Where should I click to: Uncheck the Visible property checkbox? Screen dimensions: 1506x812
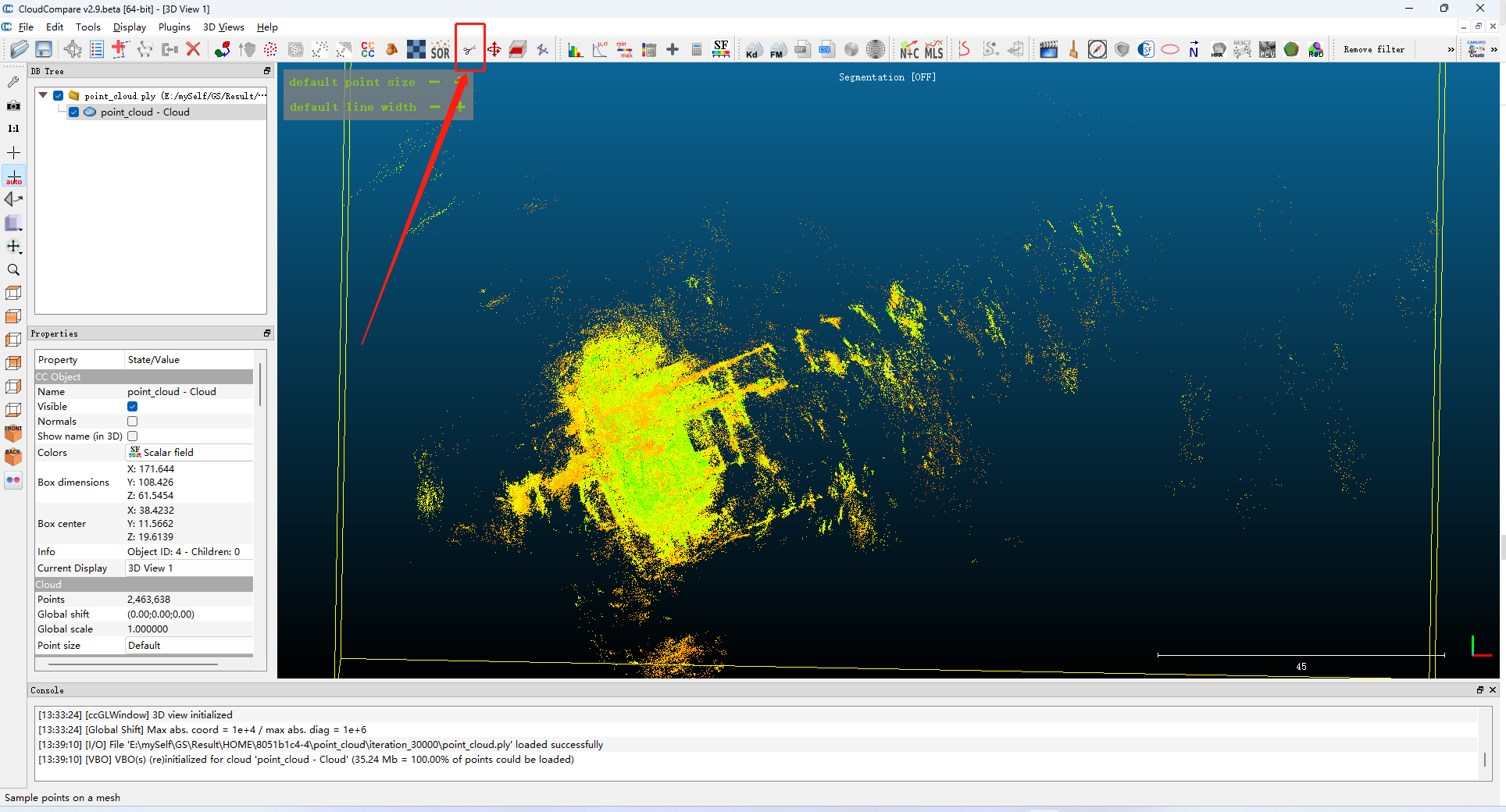pyautogui.click(x=133, y=407)
